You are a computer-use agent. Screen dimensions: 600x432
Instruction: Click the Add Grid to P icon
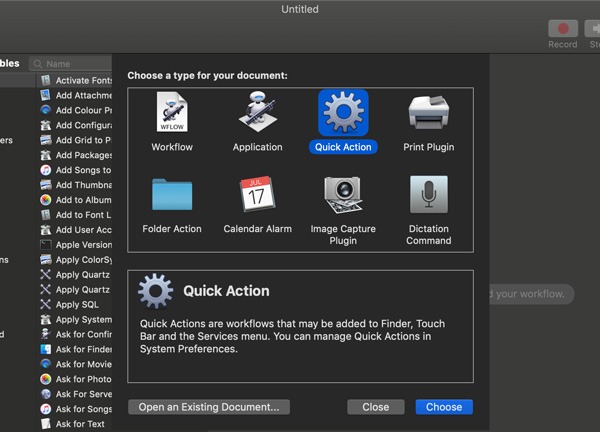[x=46, y=140]
